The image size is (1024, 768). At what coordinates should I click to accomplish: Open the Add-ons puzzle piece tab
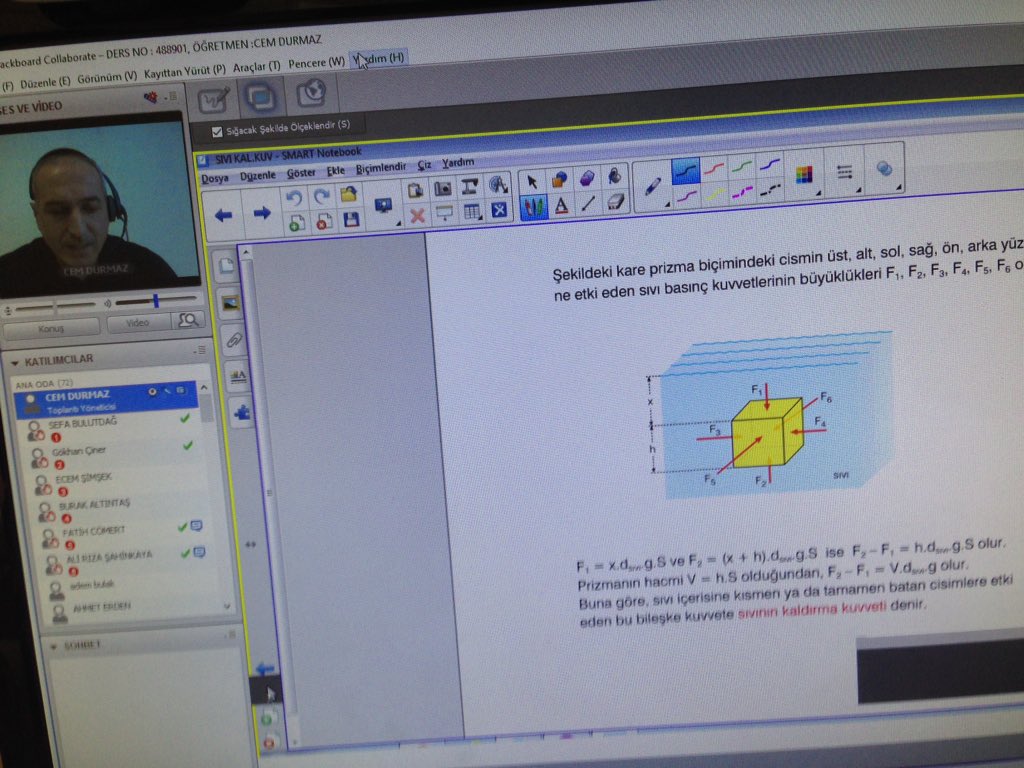(242, 413)
